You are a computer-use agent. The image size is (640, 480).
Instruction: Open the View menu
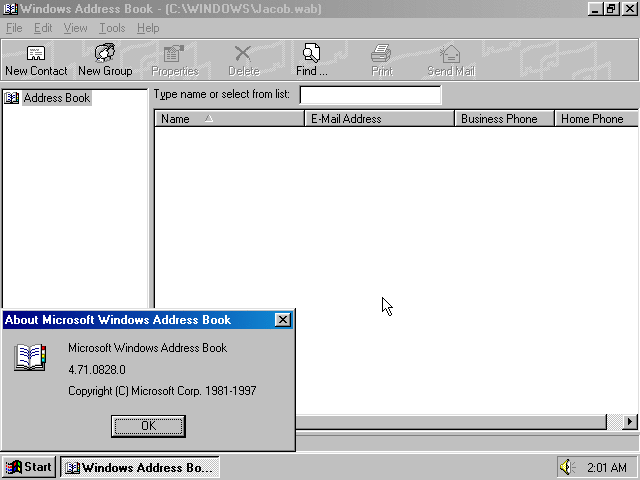click(76, 28)
